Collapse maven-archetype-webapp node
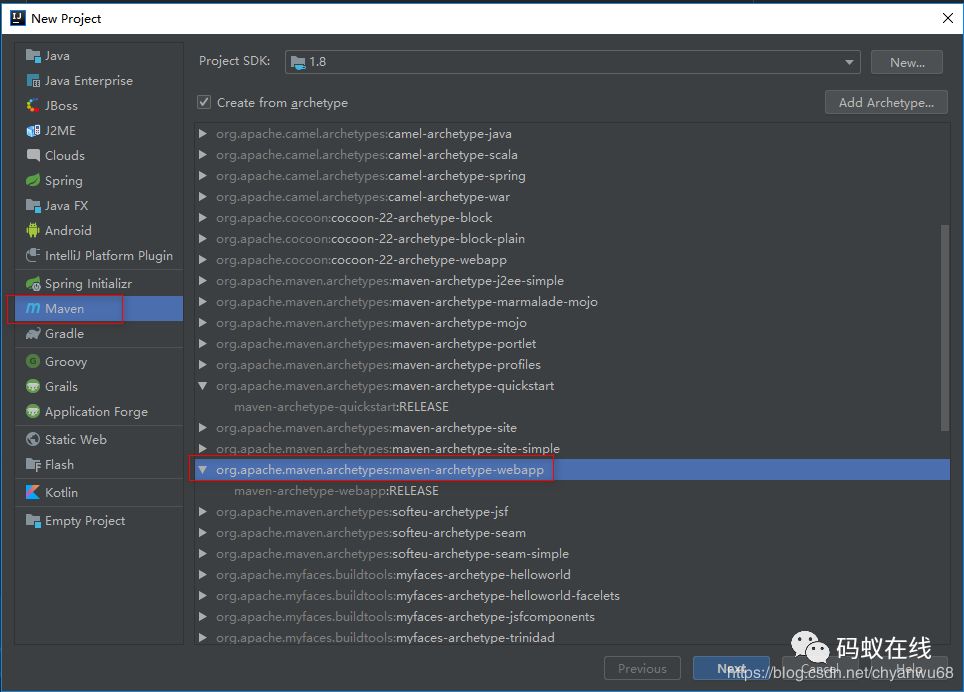The width and height of the screenshot is (964, 692). (x=202, y=470)
